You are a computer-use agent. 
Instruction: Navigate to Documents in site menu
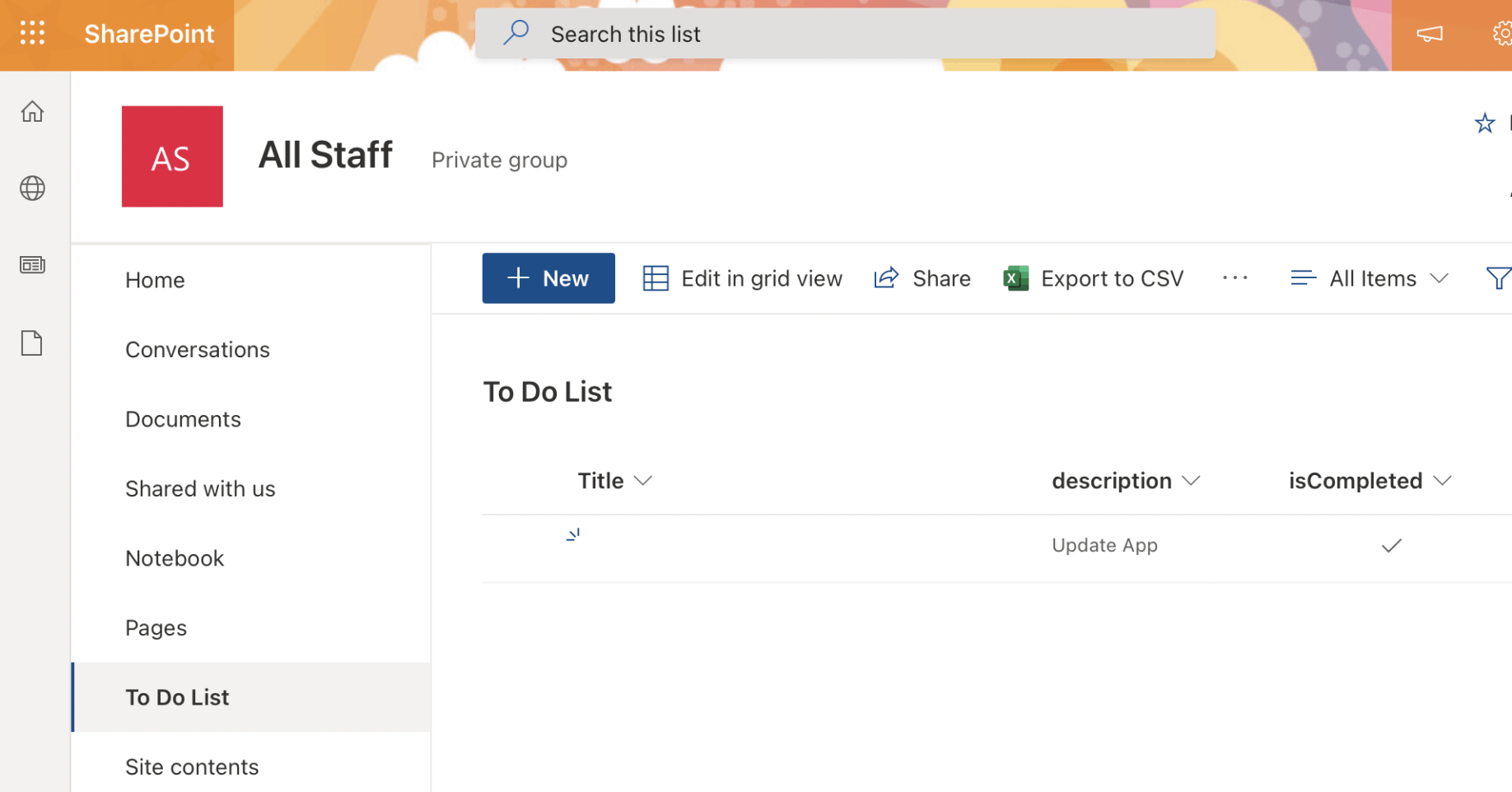tap(183, 419)
